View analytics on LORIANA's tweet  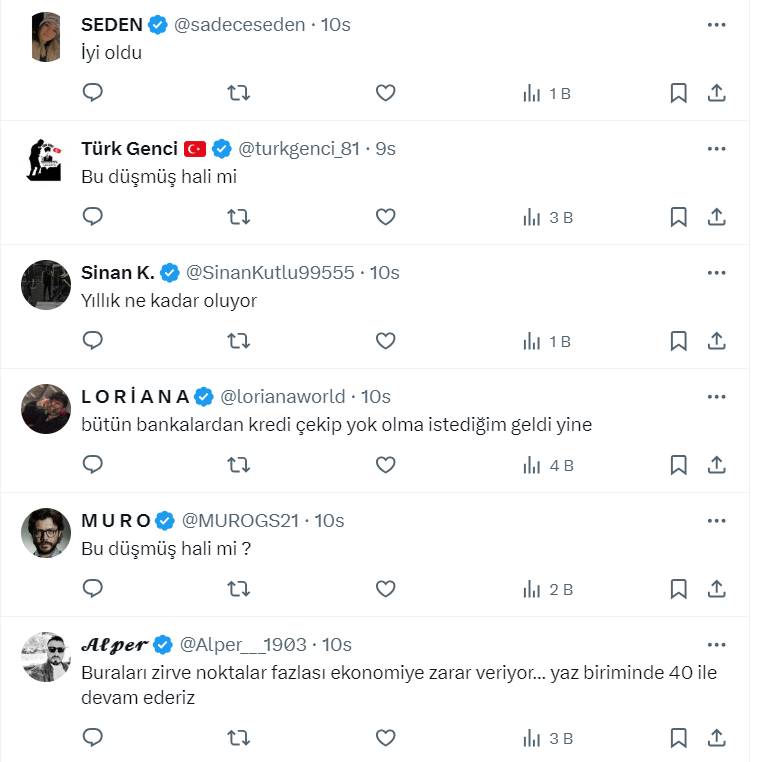click(547, 465)
